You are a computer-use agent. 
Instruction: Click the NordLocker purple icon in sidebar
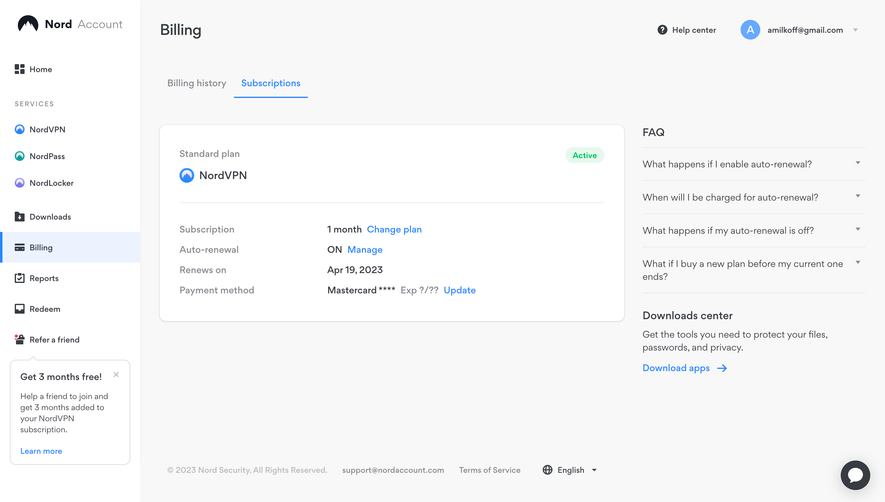(x=20, y=183)
